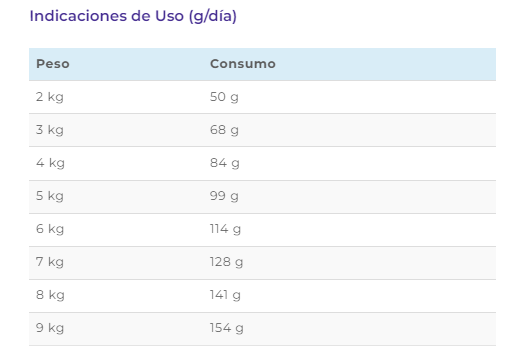Click the 68 g consumption value
Viewport: 520px width, 363px height.
(x=224, y=130)
